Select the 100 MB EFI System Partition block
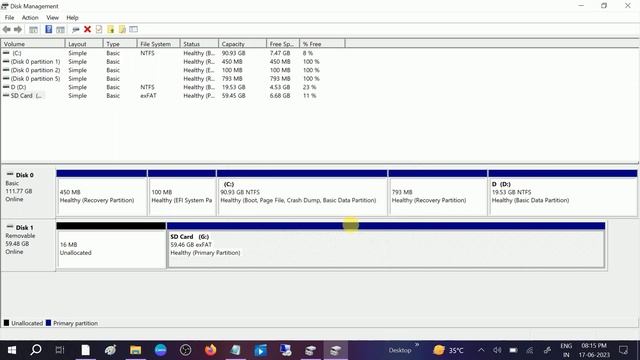Image resolution: width=640 pixels, height=360 pixels. [182, 193]
